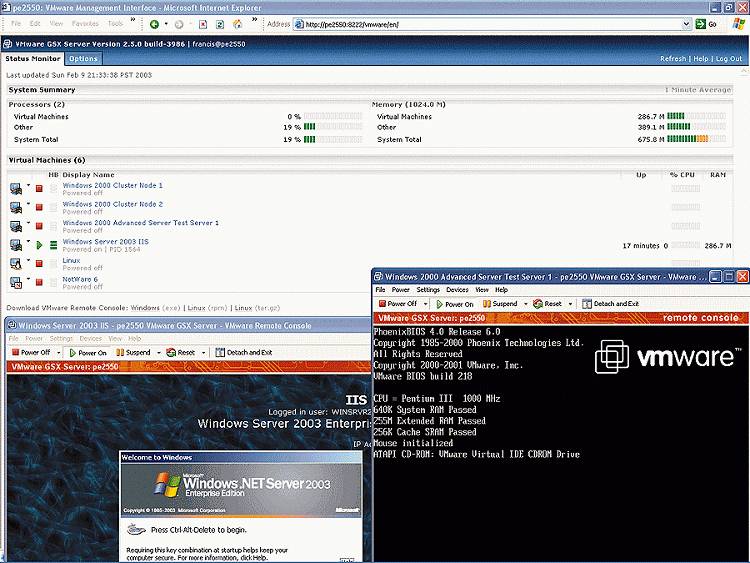Open IE Favorites menu

click(x=85, y=23)
